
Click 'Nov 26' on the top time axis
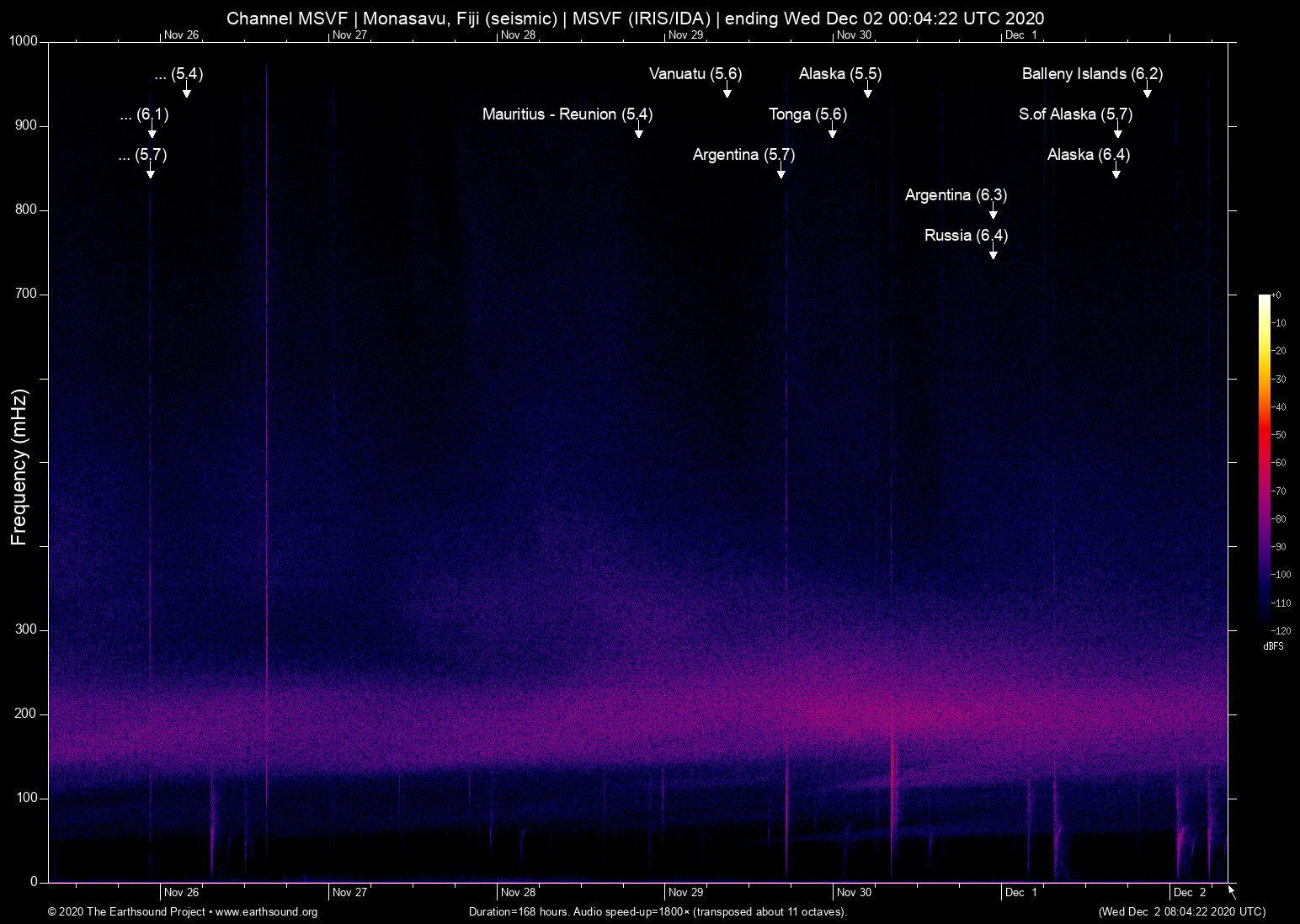pos(182,35)
